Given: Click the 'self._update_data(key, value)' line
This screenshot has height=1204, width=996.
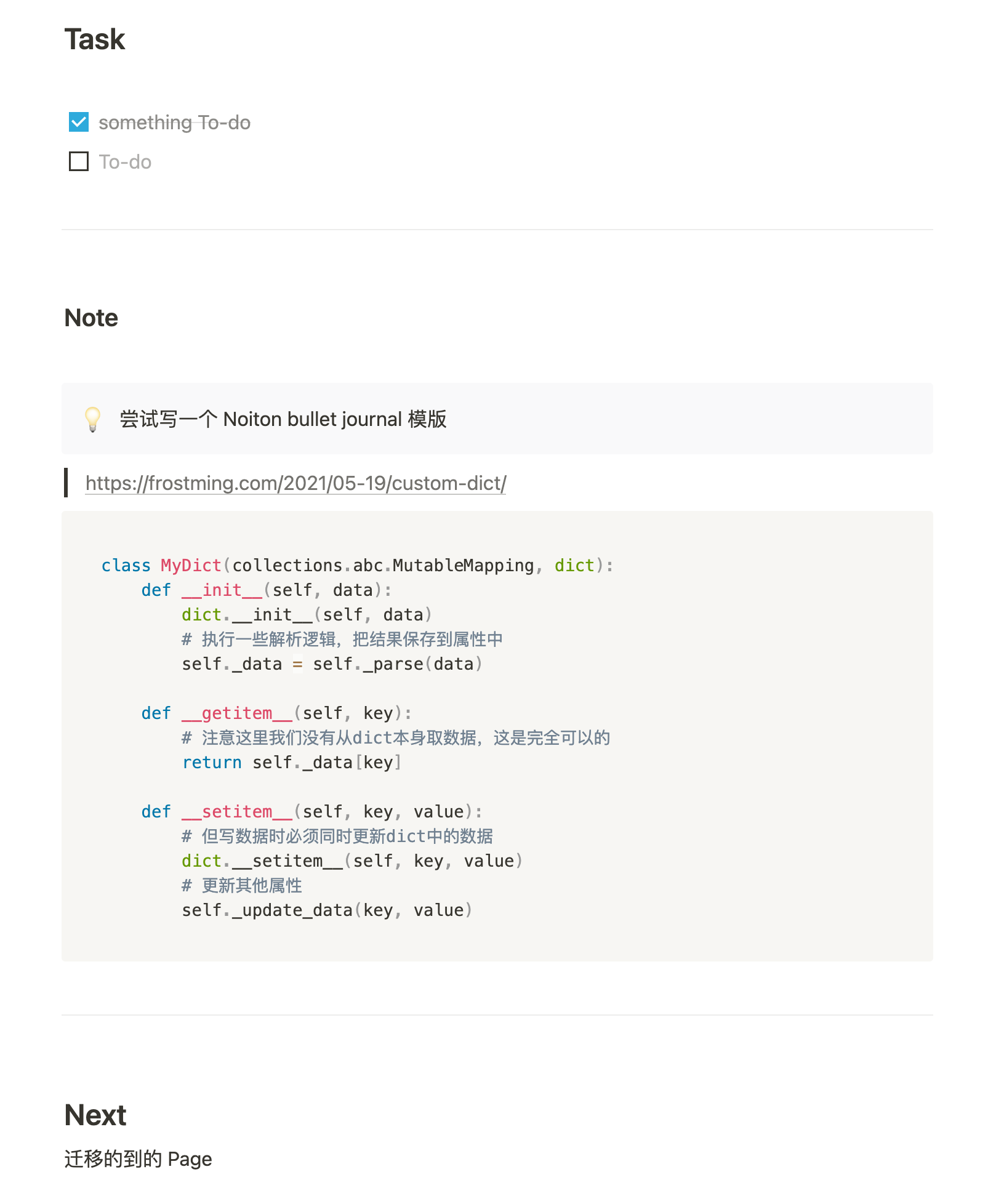Looking at the screenshot, I should [327, 910].
